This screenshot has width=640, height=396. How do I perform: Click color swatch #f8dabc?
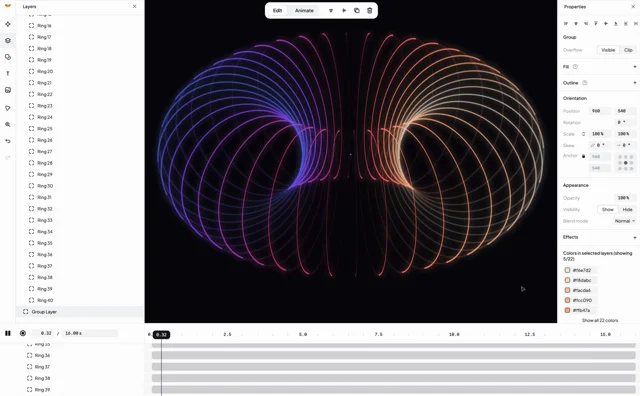567,280
